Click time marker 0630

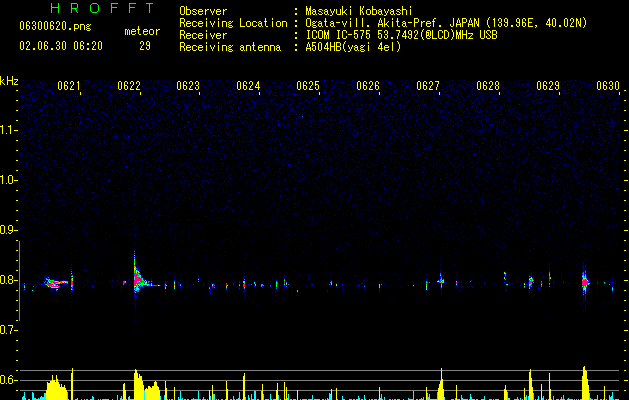(x=608, y=86)
